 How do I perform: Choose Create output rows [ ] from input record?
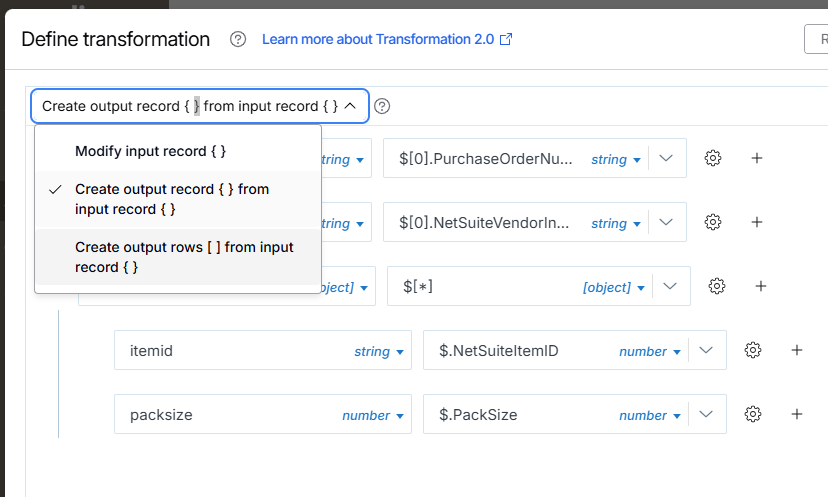click(184, 257)
